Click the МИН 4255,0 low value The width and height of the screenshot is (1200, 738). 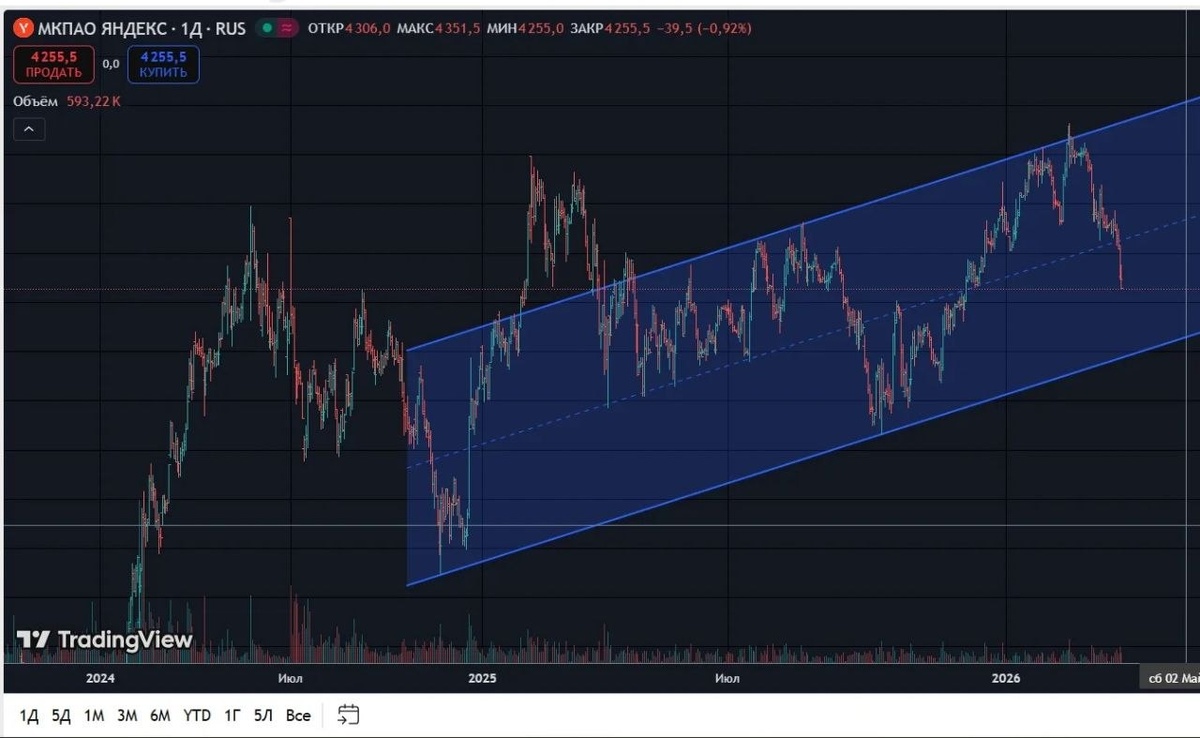(523, 29)
